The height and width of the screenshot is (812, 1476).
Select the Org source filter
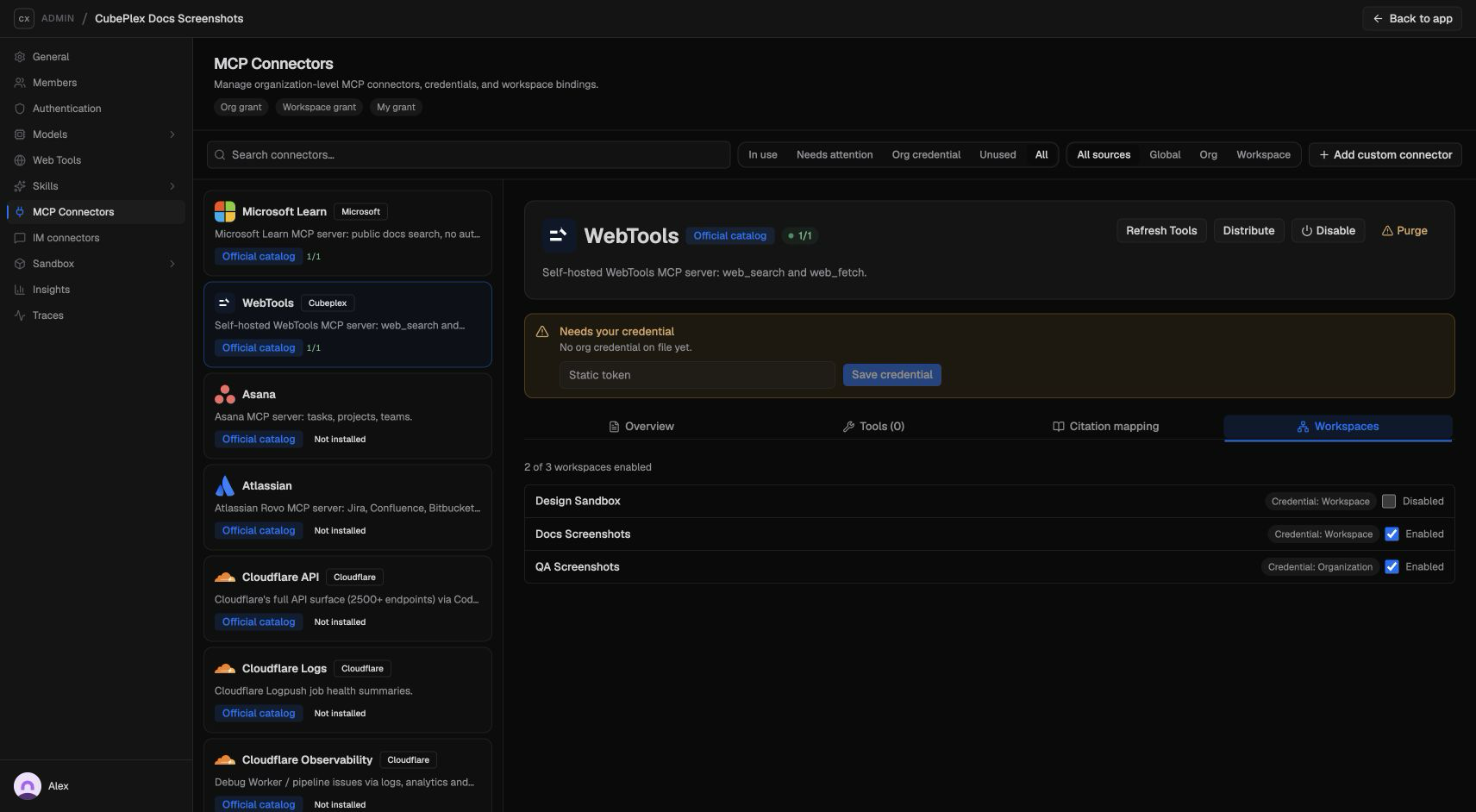(x=1208, y=155)
